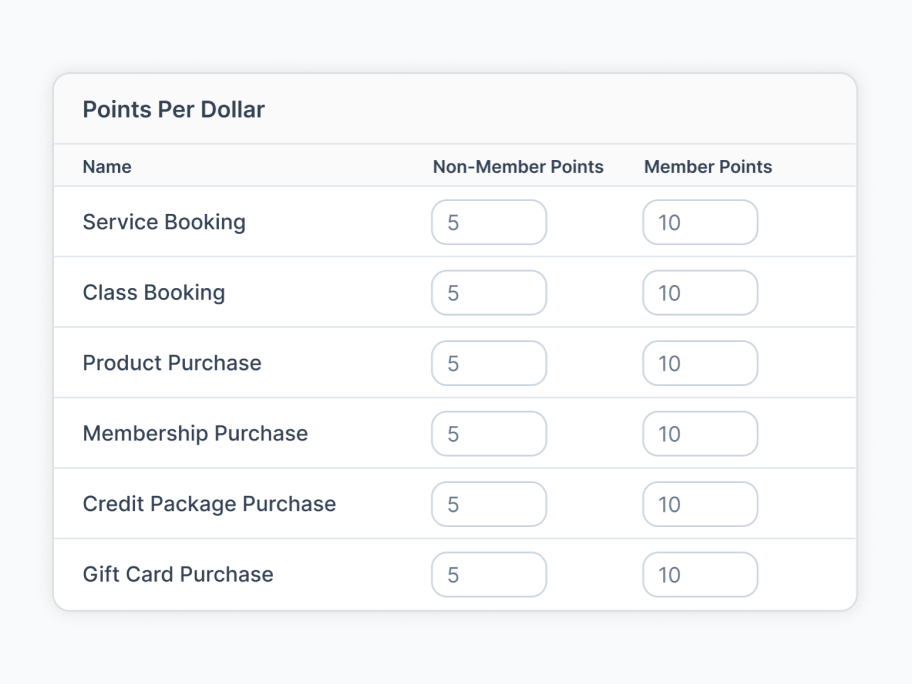This screenshot has height=684, width=912.
Task: Click the Service Booking row label
Action: coord(164,222)
